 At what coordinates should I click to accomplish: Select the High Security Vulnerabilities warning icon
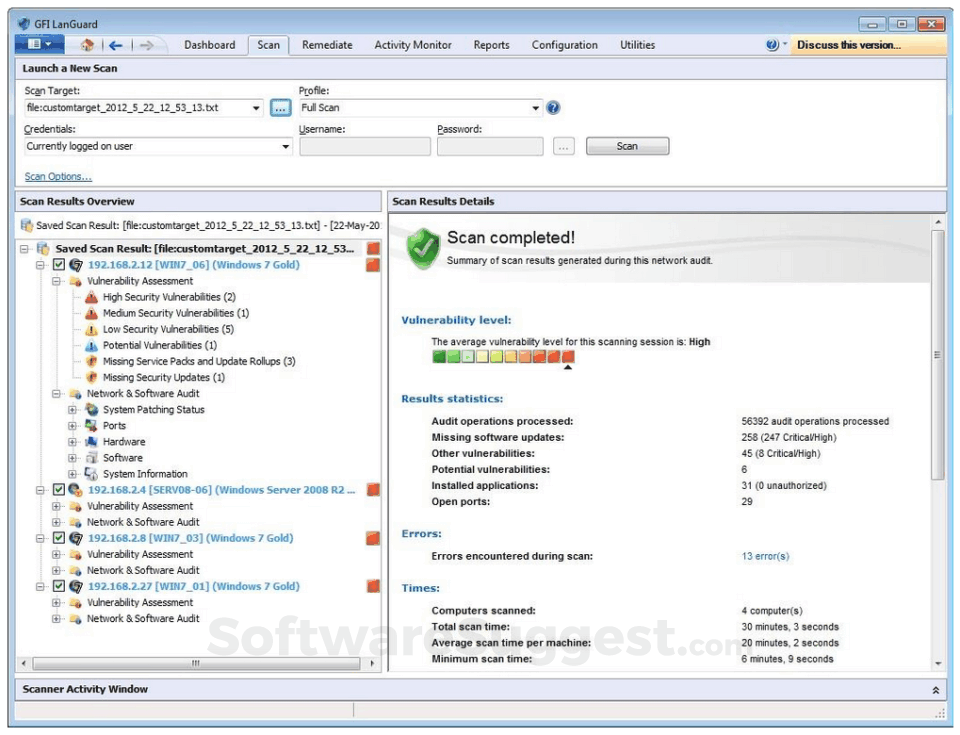(92, 297)
